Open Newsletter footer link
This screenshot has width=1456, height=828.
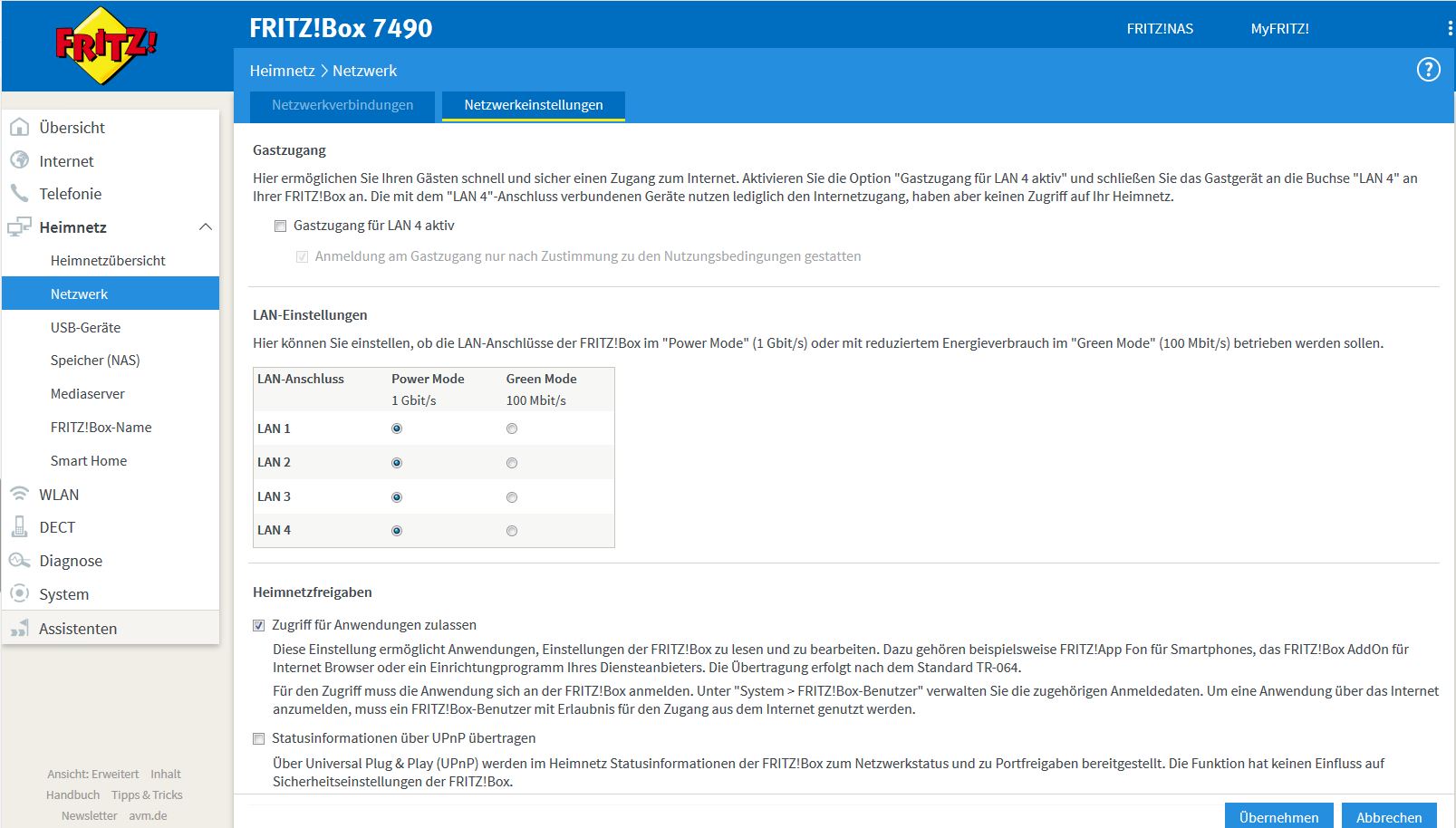pyautogui.click(x=89, y=815)
